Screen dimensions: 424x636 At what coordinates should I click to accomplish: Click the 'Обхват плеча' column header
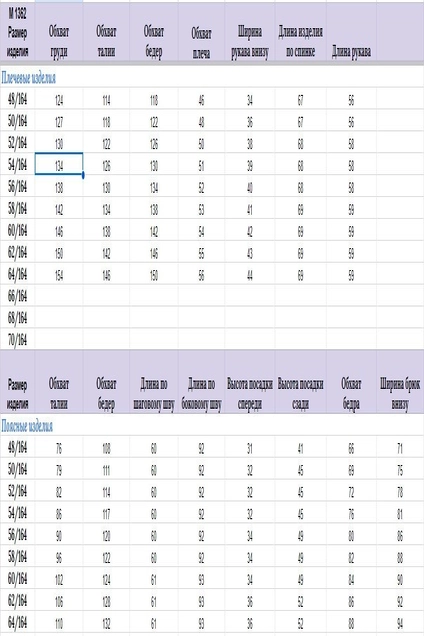201,43
